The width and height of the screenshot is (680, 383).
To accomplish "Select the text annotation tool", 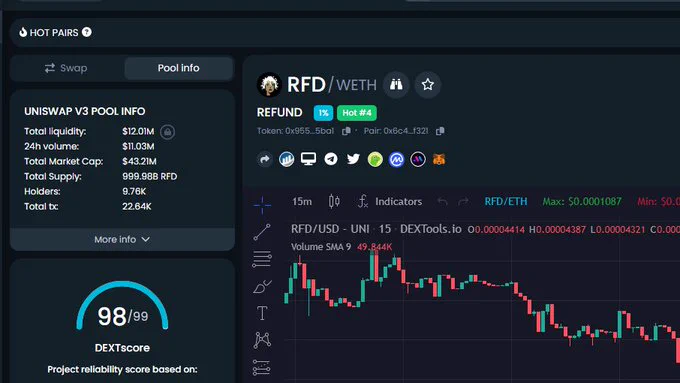I will pyautogui.click(x=262, y=313).
